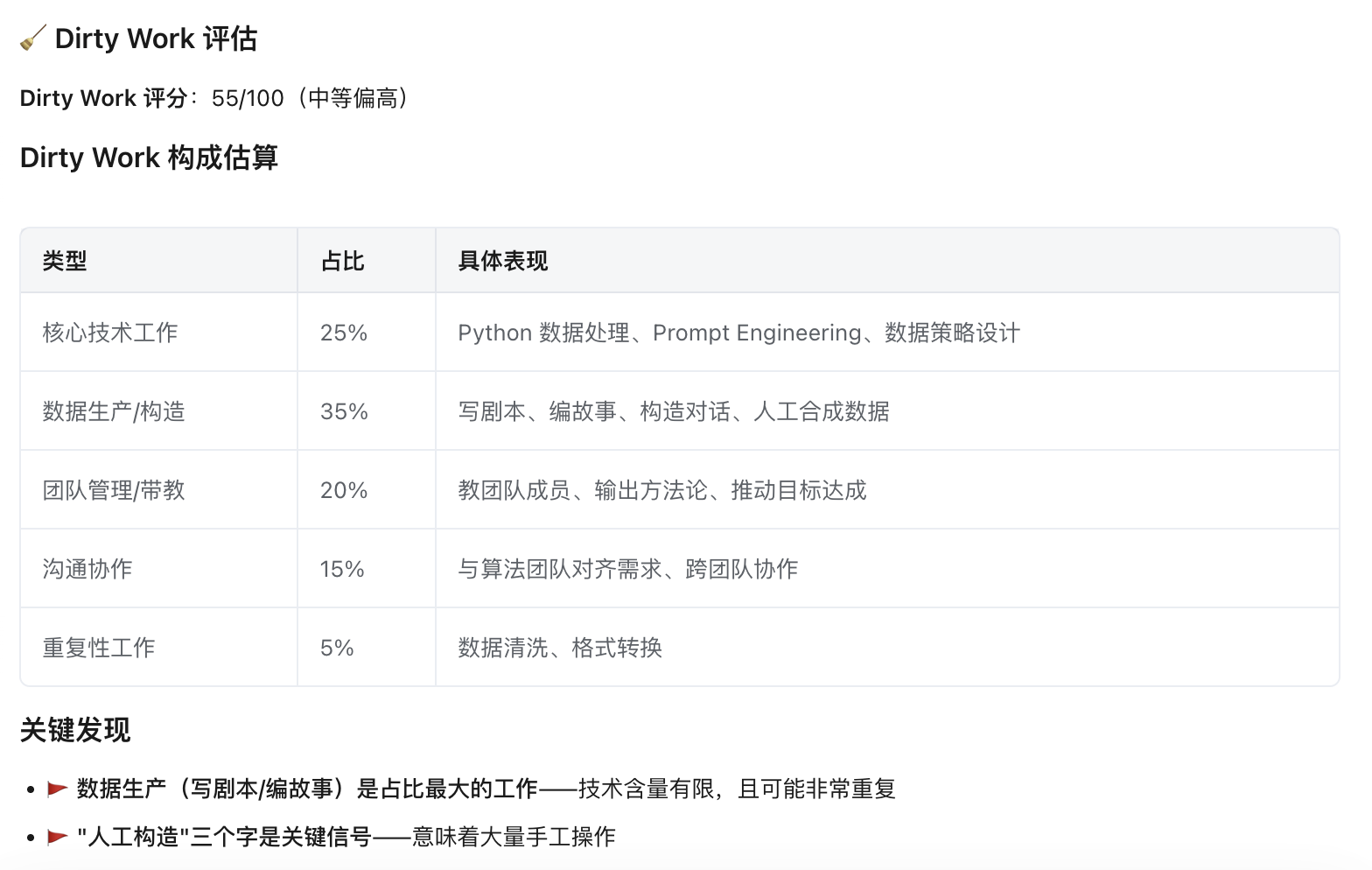
Task: Click the 类型 column header
Action: point(65,261)
